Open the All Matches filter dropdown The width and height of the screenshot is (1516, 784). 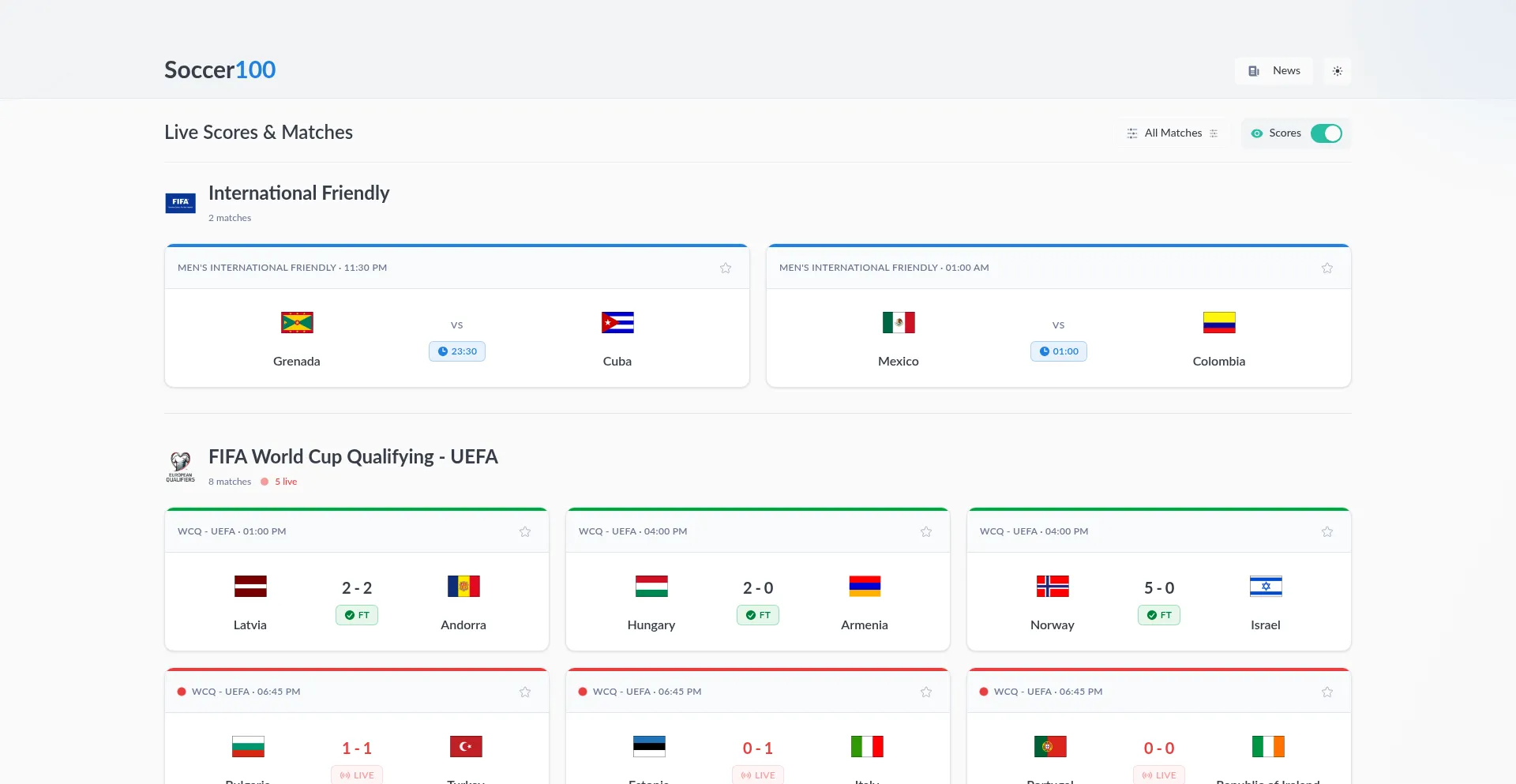coord(1173,133)
